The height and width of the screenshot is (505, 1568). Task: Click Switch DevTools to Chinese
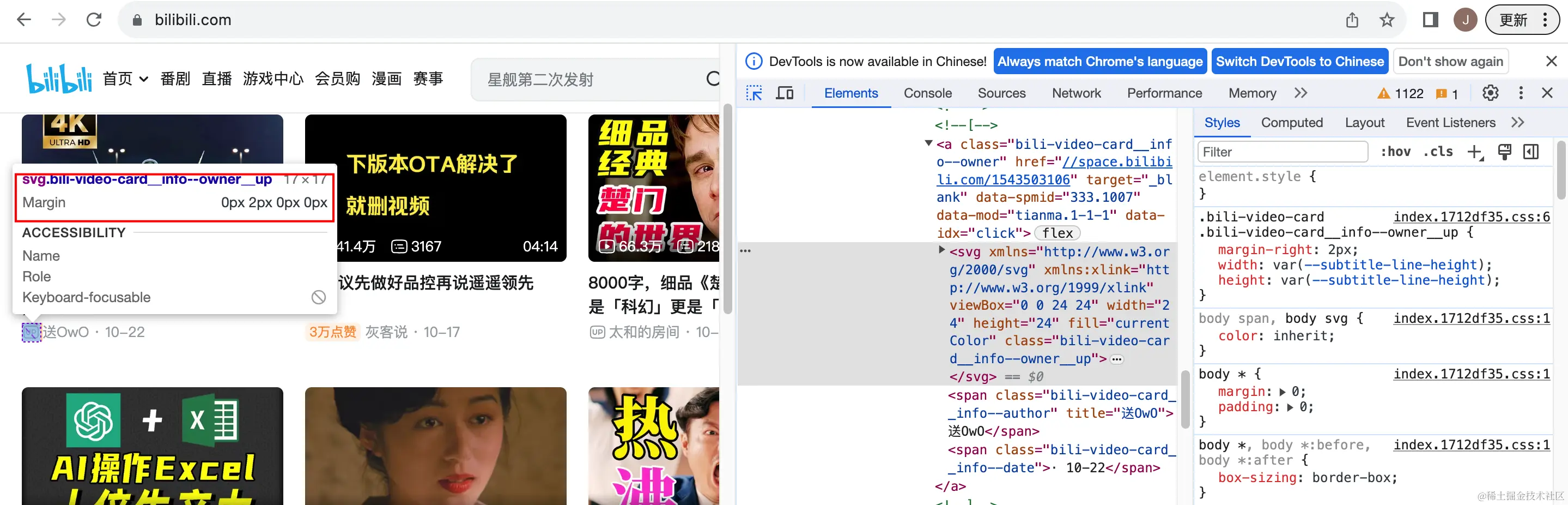coord(1299,62)
